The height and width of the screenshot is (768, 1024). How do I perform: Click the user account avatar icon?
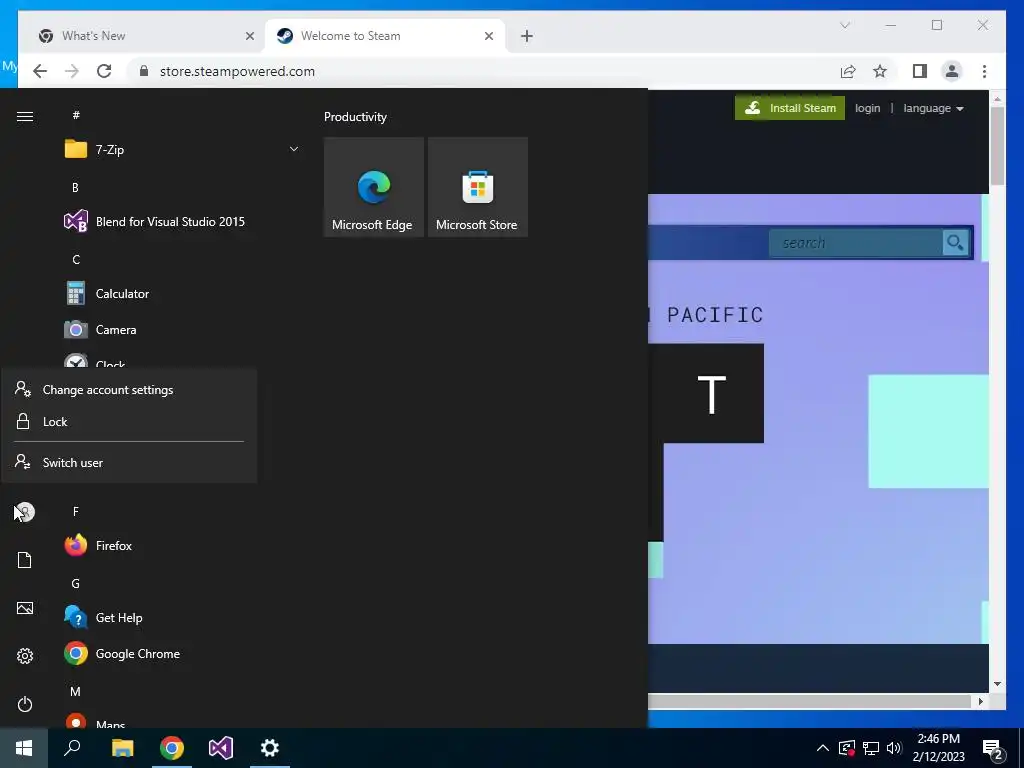coord(25,512)
